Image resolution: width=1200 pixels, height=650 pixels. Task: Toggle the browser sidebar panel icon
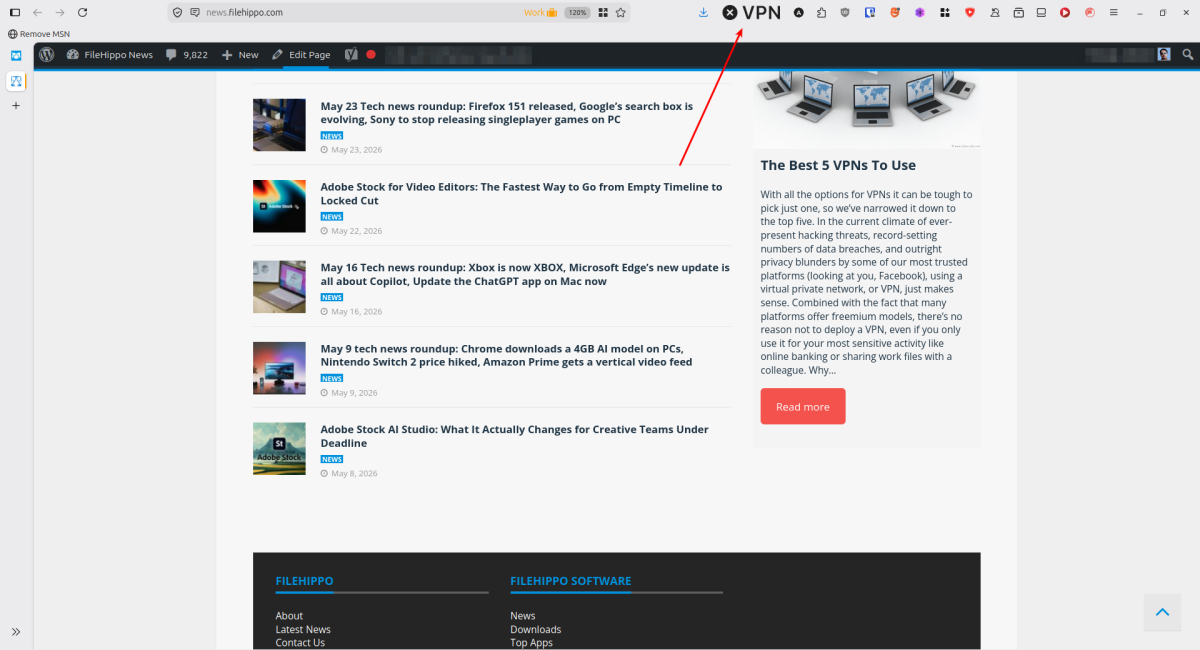click(x=15, y=12)
